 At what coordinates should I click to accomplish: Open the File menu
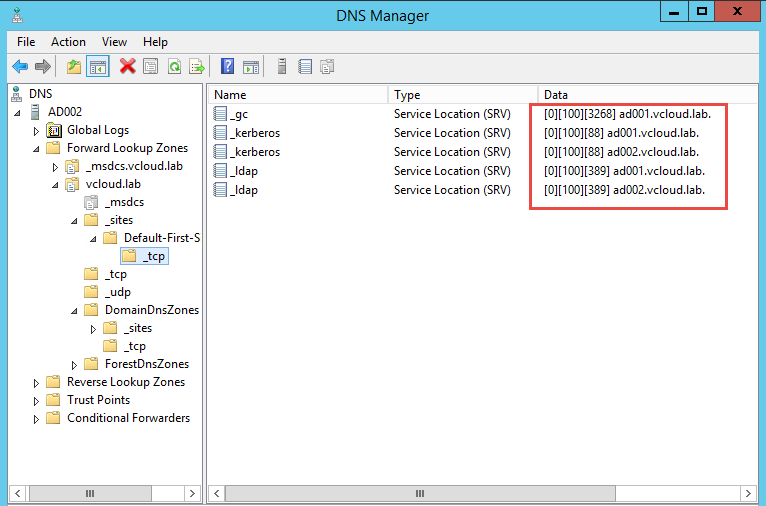click(x=26, y=42)
